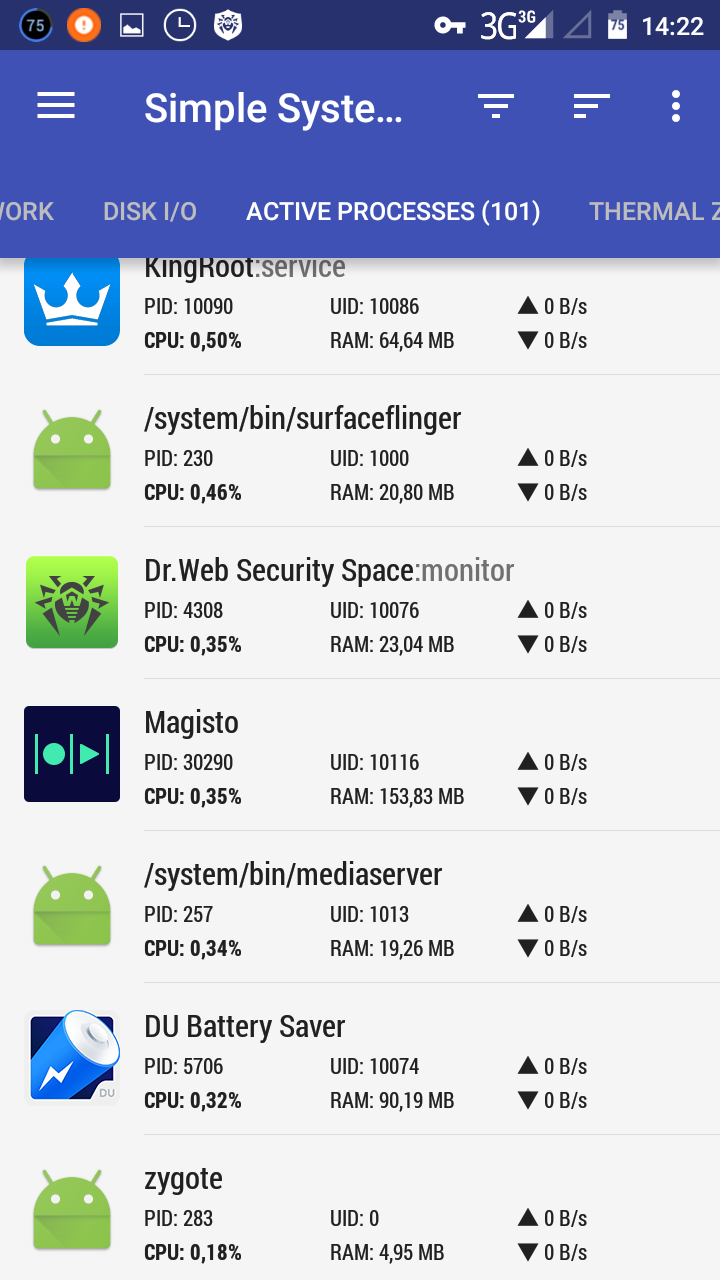720x1280 pixels.
Task: Tap the zygote Android robot icon
Action: tap(72, 1210)
